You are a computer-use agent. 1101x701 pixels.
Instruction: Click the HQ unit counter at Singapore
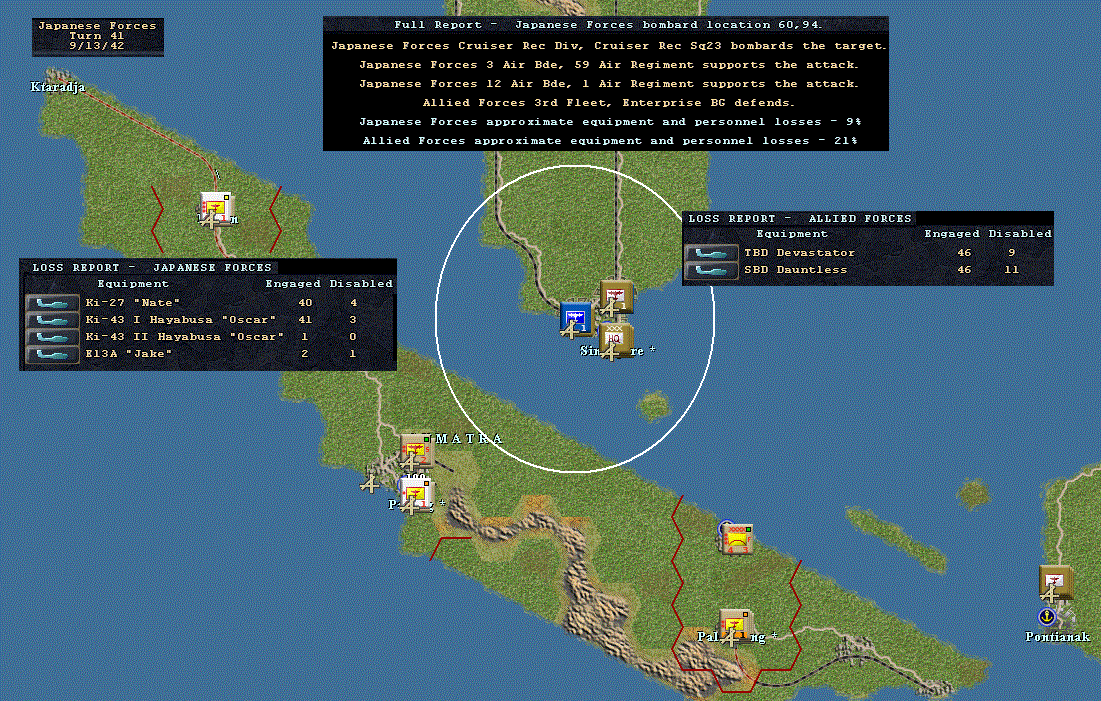(616, 339)
